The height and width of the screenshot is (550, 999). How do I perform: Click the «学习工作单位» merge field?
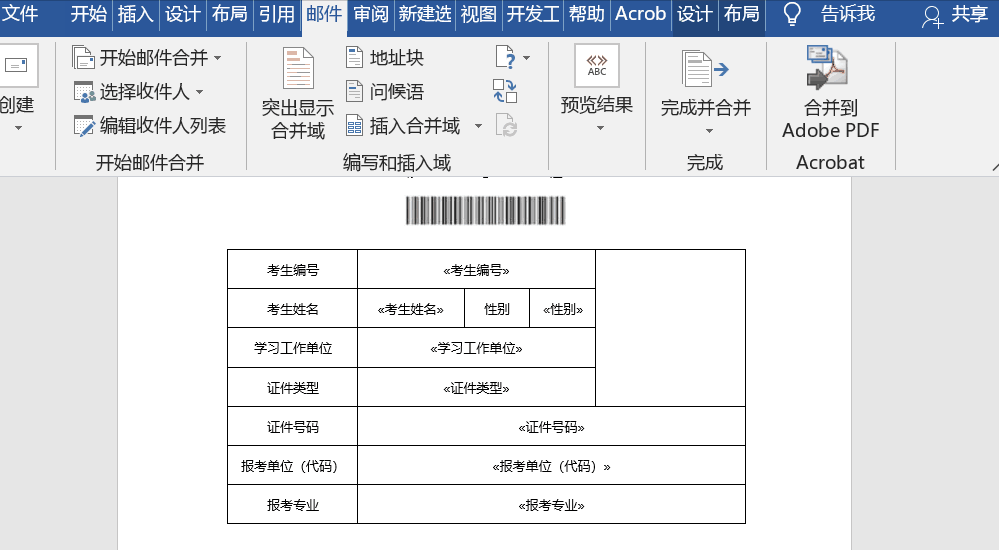[477, 348]
